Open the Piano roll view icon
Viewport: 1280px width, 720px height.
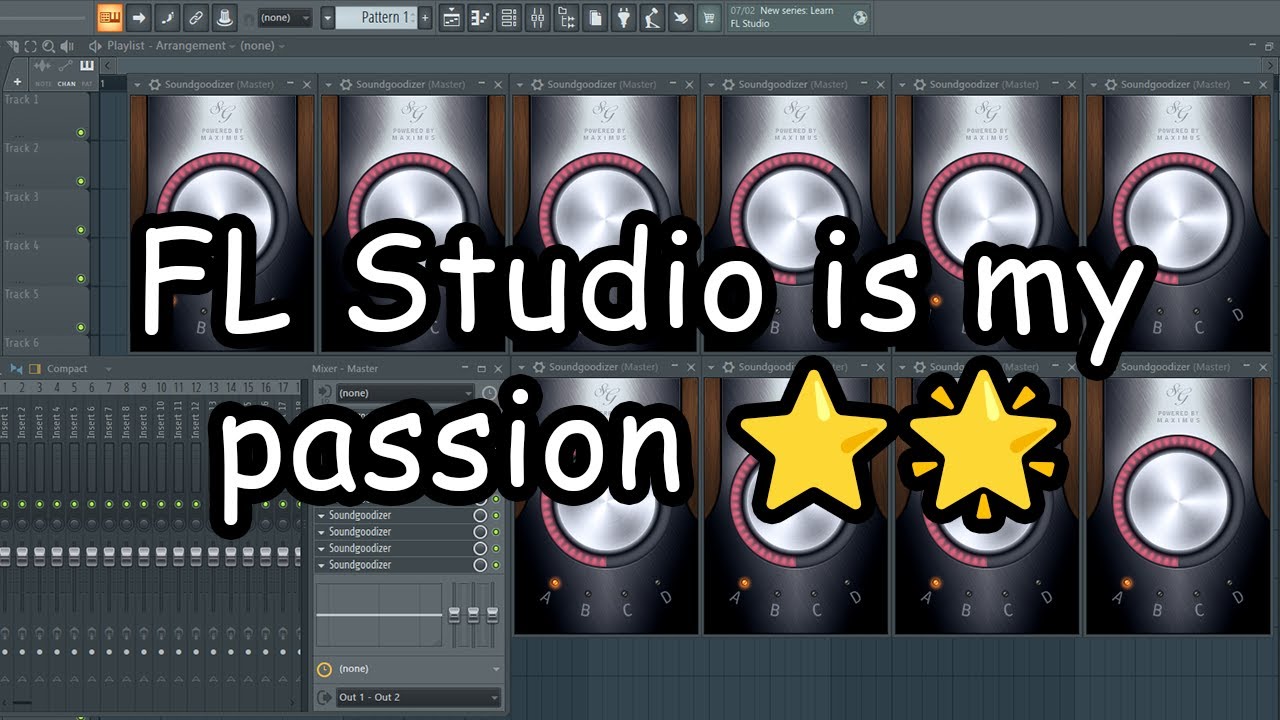point(480,17)
